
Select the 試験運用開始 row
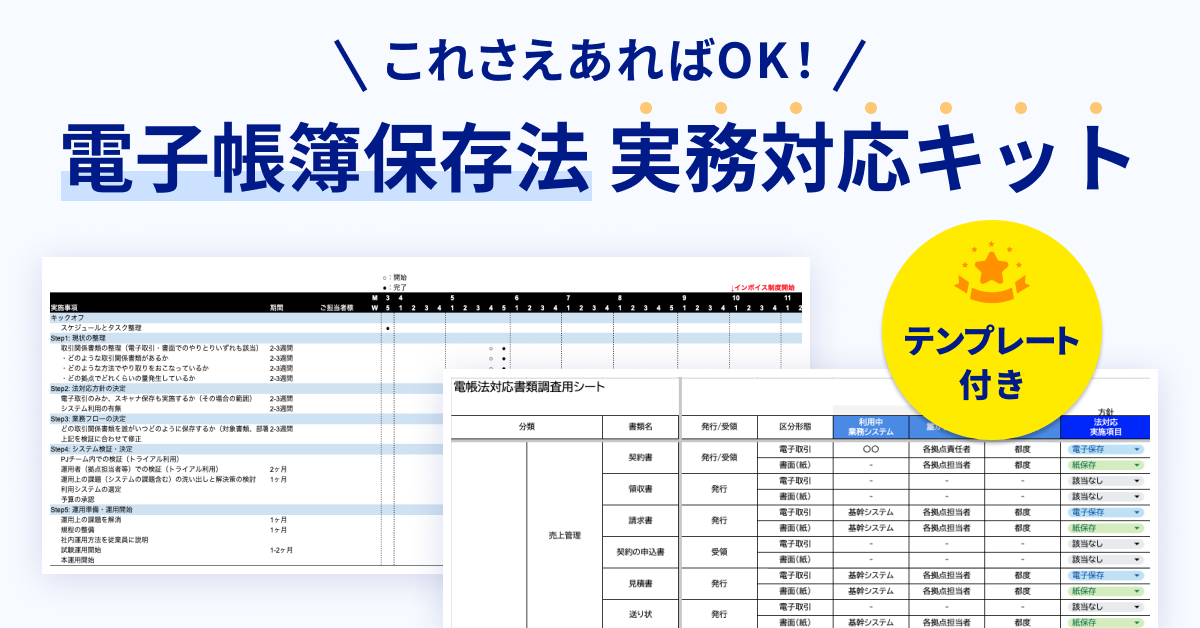[247, 550]
